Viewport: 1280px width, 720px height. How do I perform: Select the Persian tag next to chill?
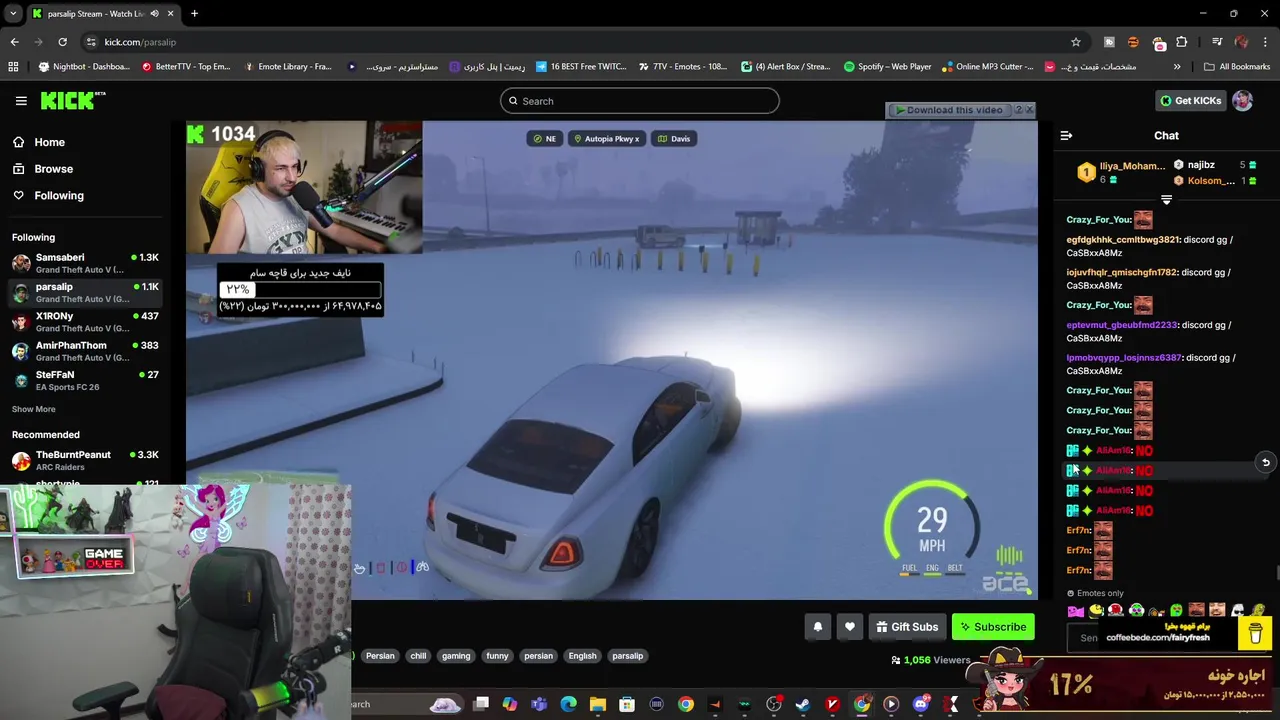pyautogui.click(x=380, y=656)
